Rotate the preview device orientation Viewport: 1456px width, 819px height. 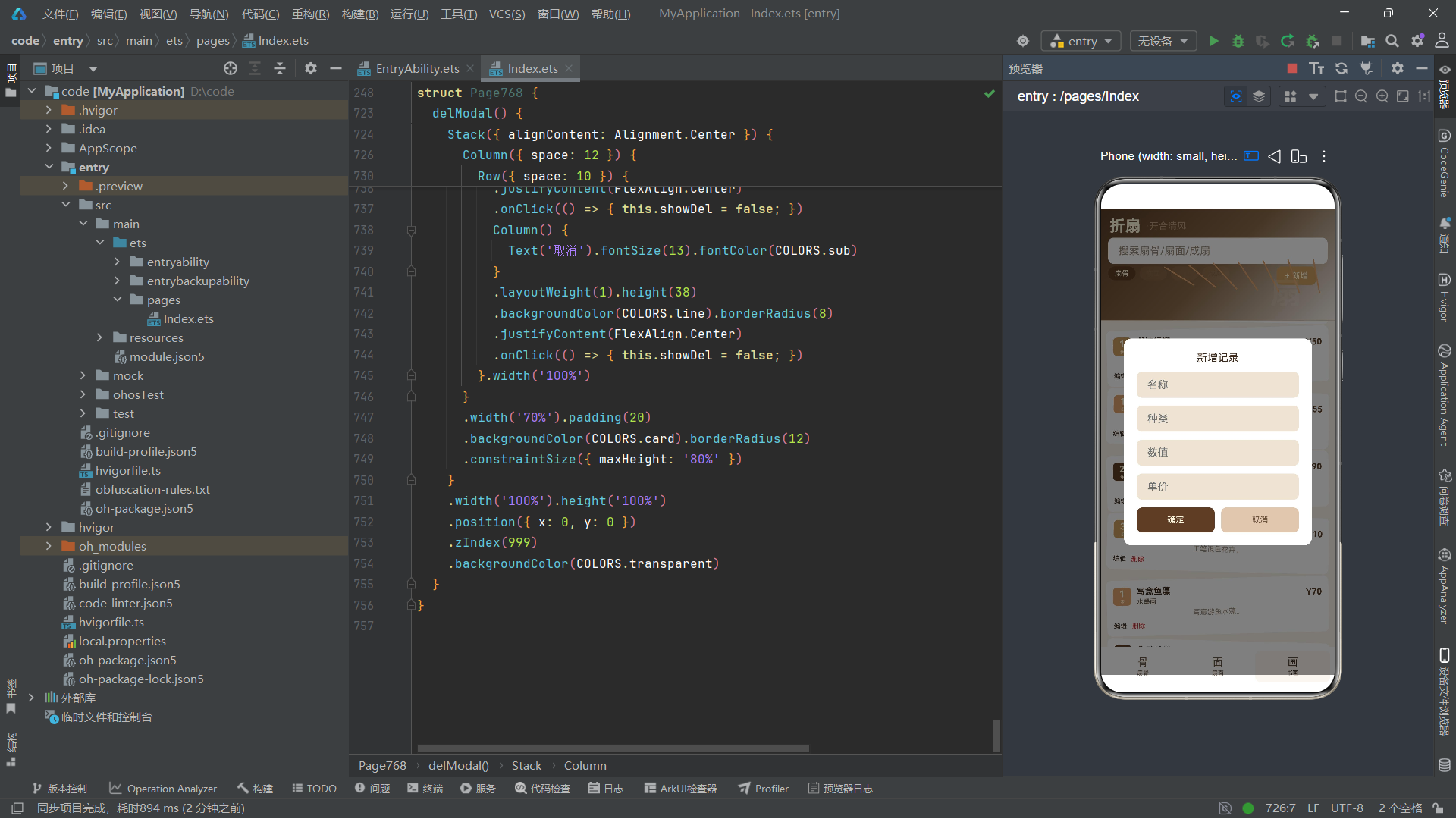tap(1299, 156)
